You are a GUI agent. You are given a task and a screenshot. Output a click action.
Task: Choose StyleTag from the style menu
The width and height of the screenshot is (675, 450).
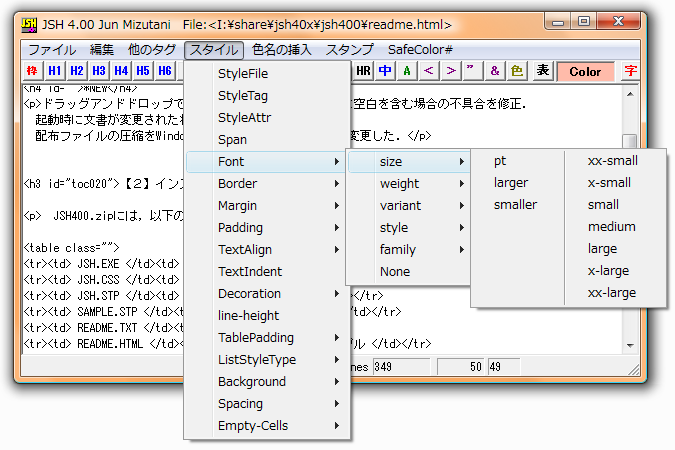(267, 96)
